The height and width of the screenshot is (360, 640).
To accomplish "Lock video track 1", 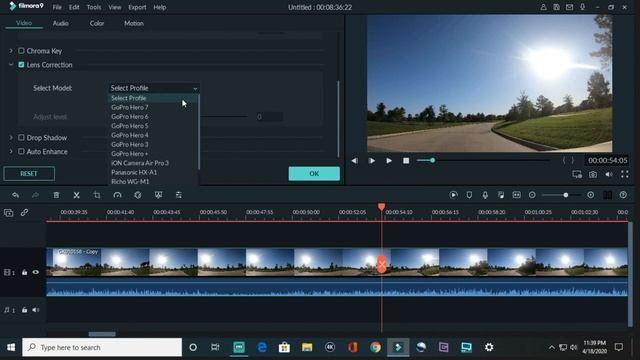I will pos(24,272).
